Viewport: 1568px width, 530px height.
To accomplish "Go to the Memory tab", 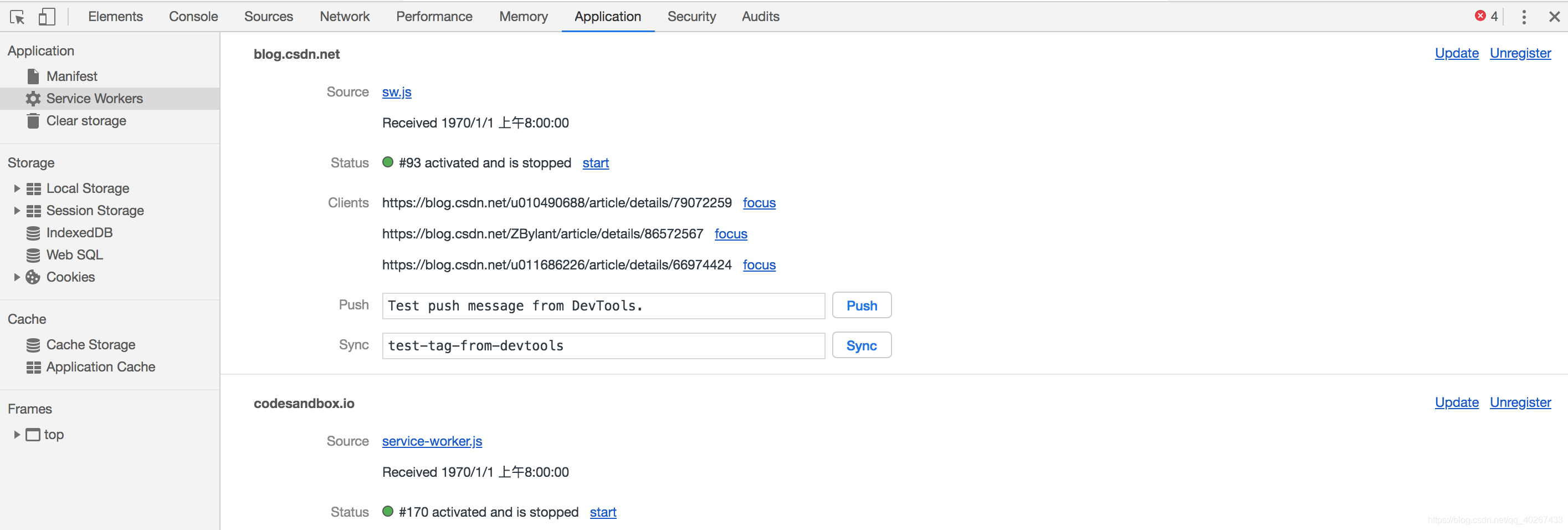I will [x=524, y=17].
